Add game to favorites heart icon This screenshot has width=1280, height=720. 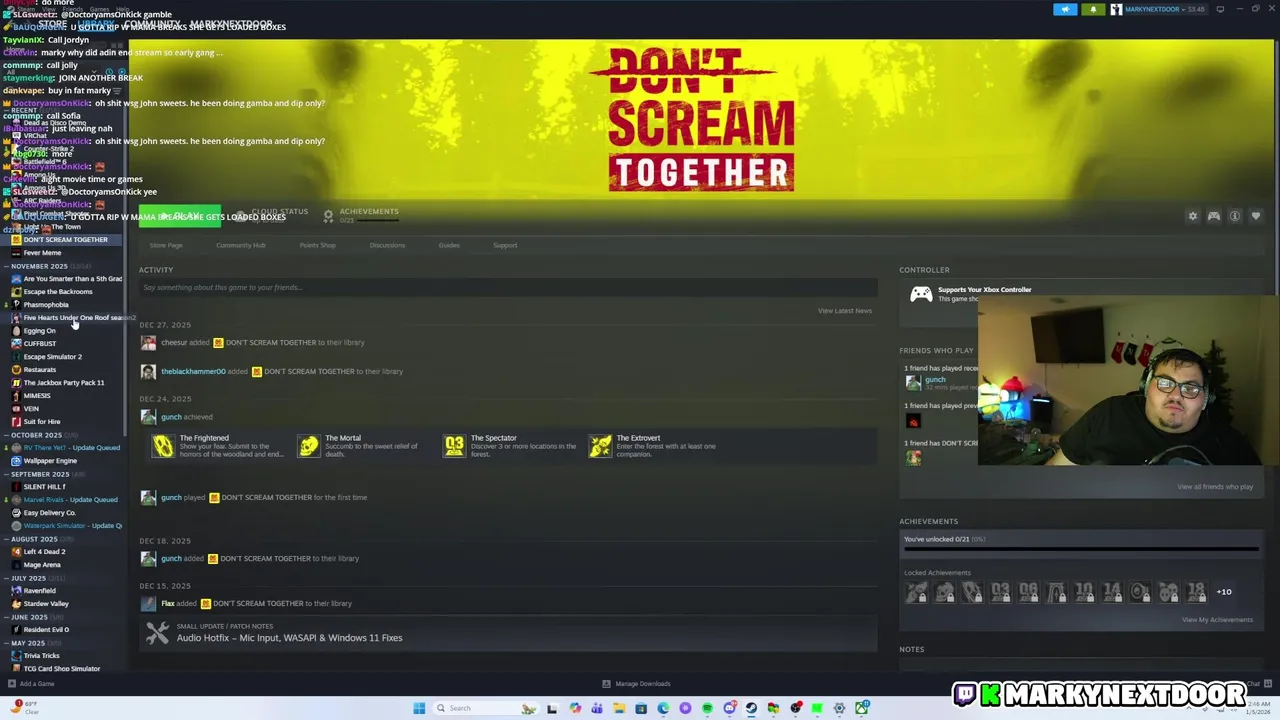pyautogui.click(x=1256, y=216)
